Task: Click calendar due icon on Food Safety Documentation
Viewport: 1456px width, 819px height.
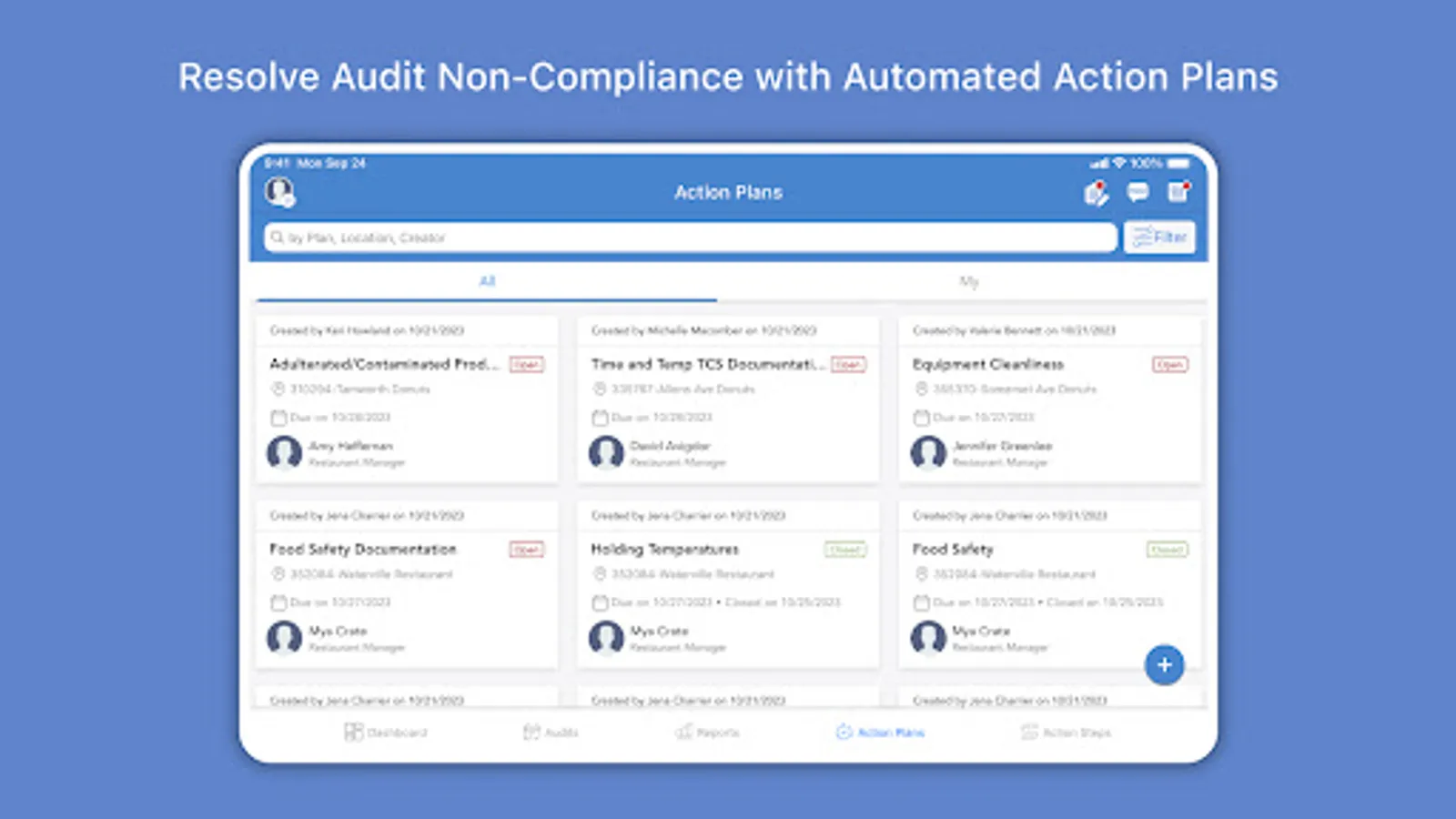Action: [278, 602]
